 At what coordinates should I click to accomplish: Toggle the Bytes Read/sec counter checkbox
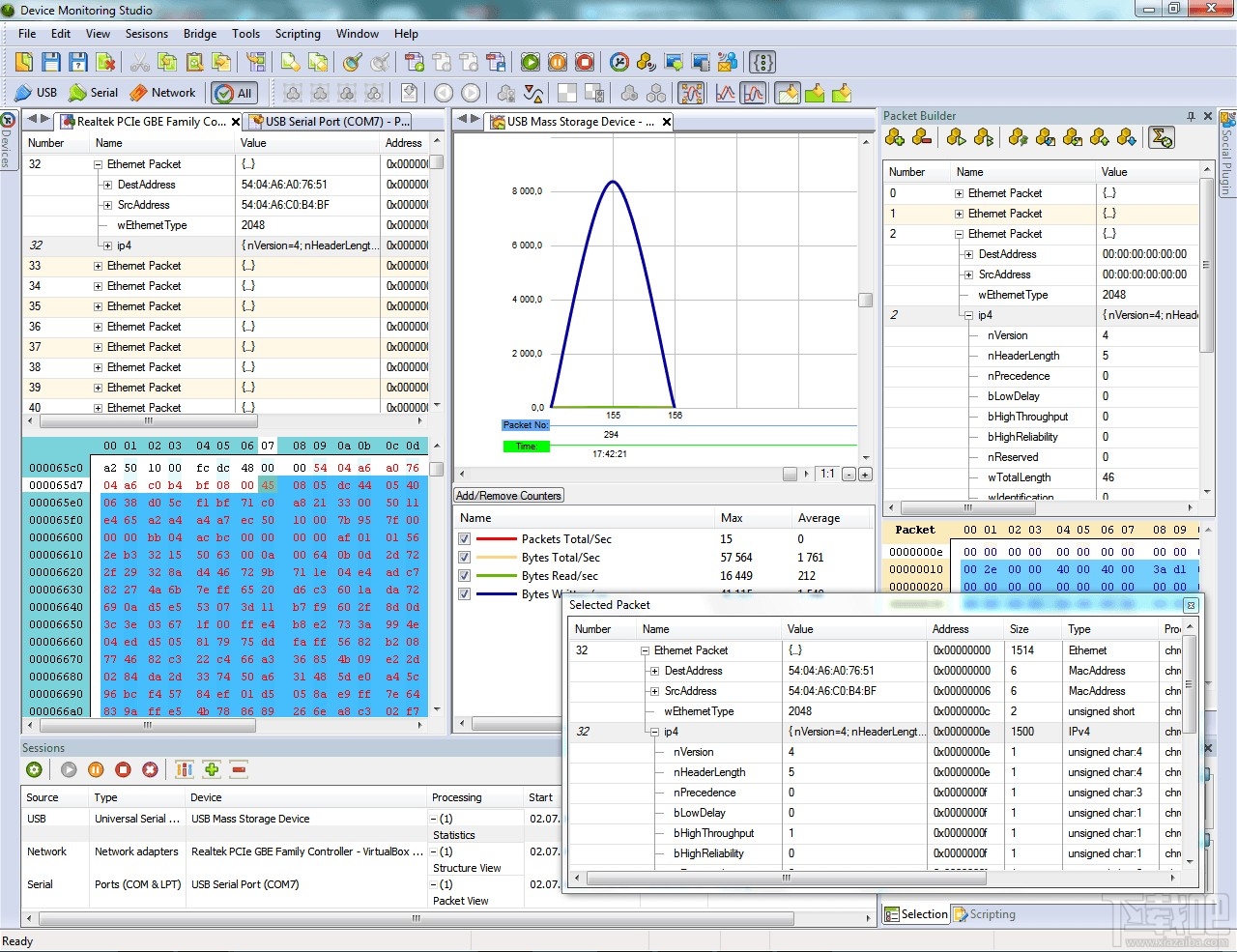click(x=465, y=576)
